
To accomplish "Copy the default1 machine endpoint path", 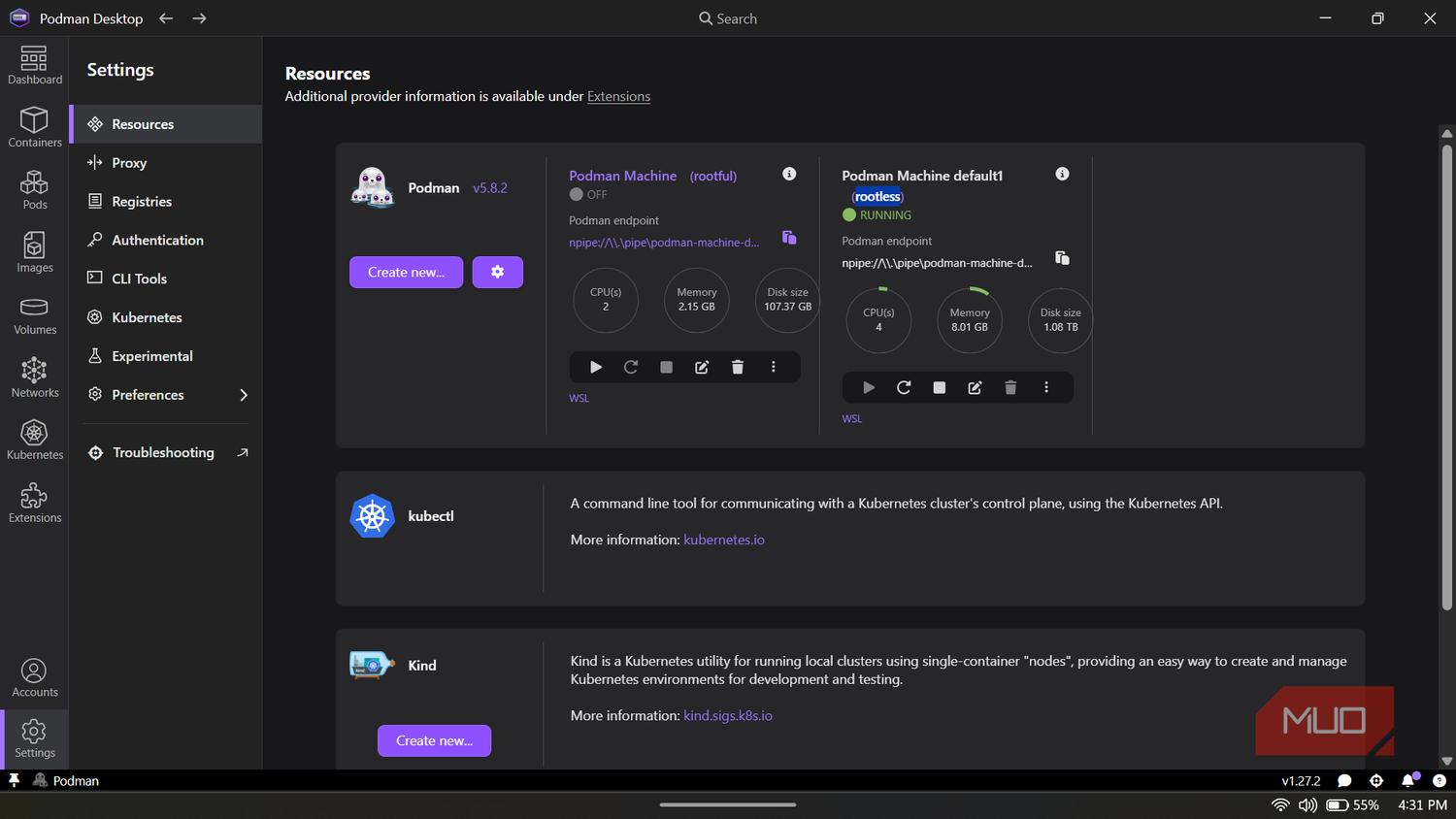I will 1063,258.
